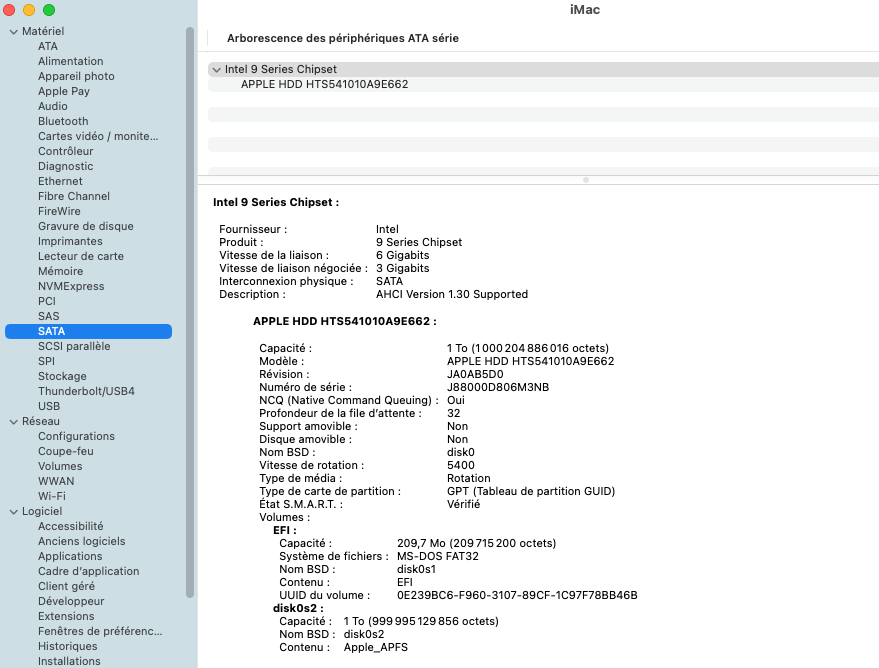Select APPLE HDD HTS541010A9E662 tree row
The image size is (879, 668).
[x=543, y=85]
